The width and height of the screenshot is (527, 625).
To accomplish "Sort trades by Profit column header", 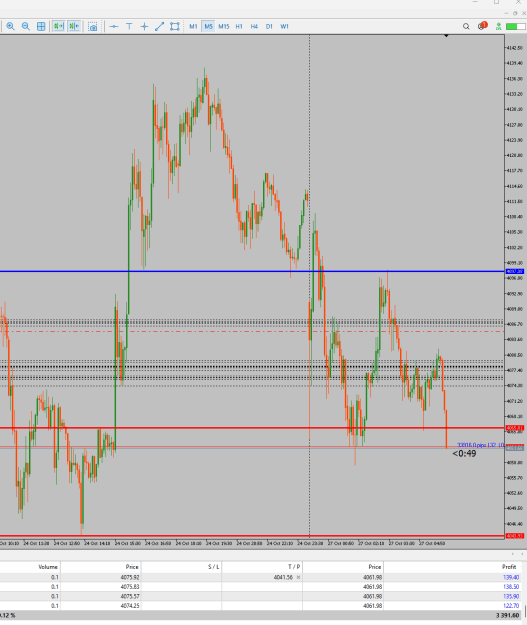I will pyautogui.click(x=509, y=566).
